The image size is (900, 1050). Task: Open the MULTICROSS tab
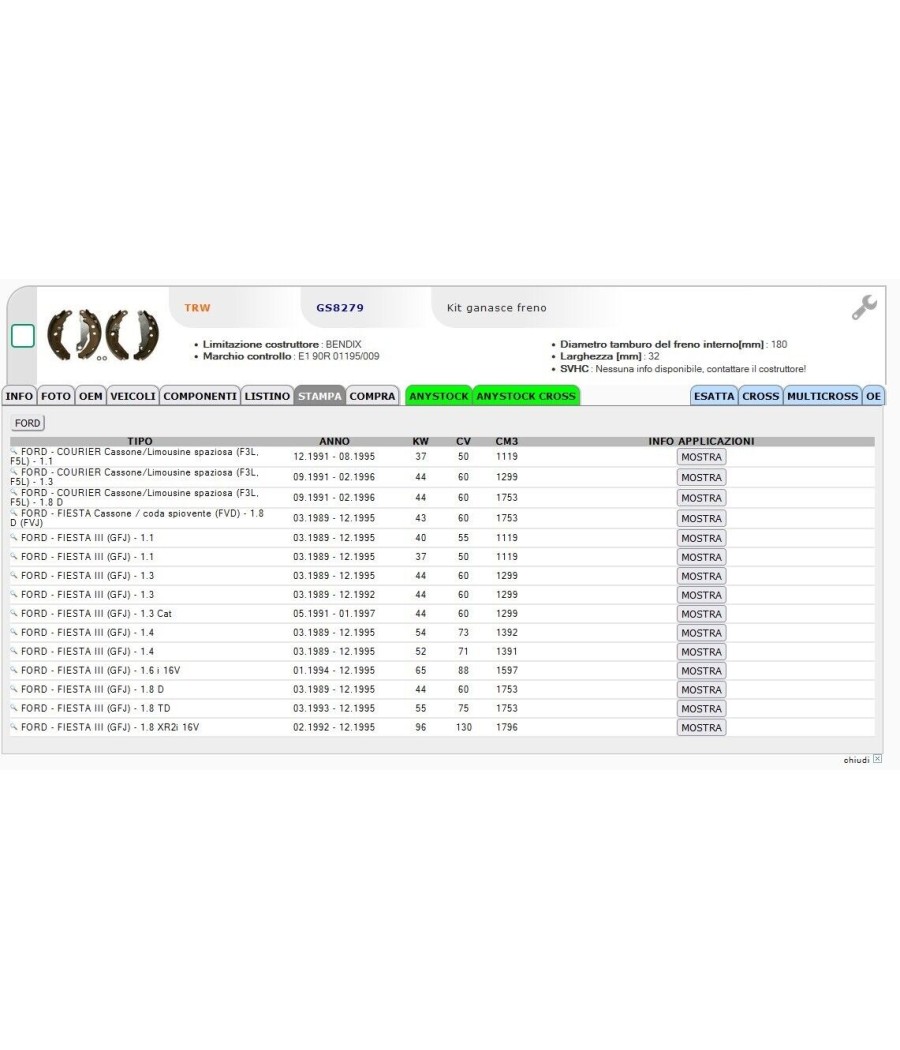822,396
